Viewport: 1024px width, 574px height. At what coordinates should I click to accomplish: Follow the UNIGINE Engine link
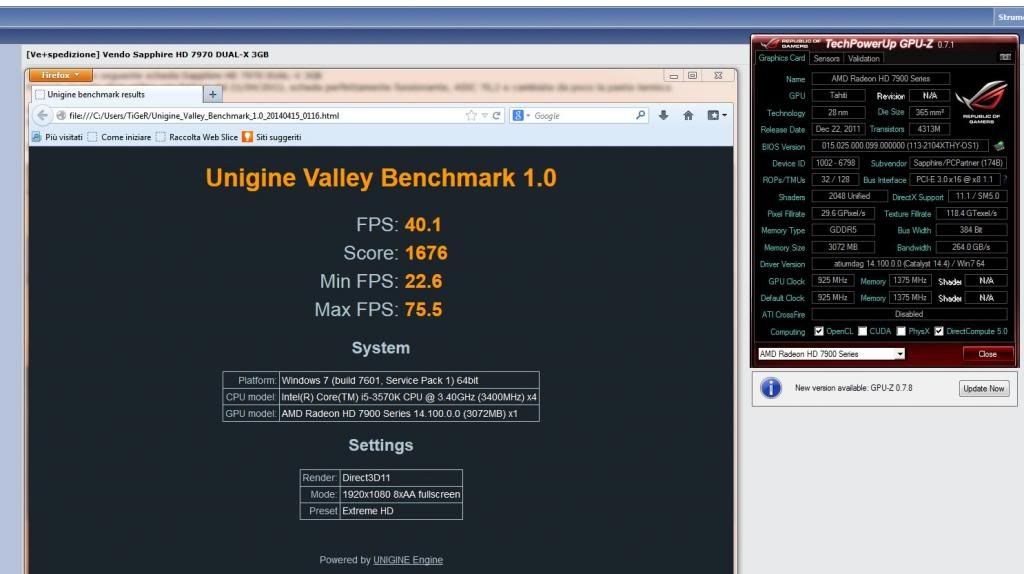[x=408, y=560]
